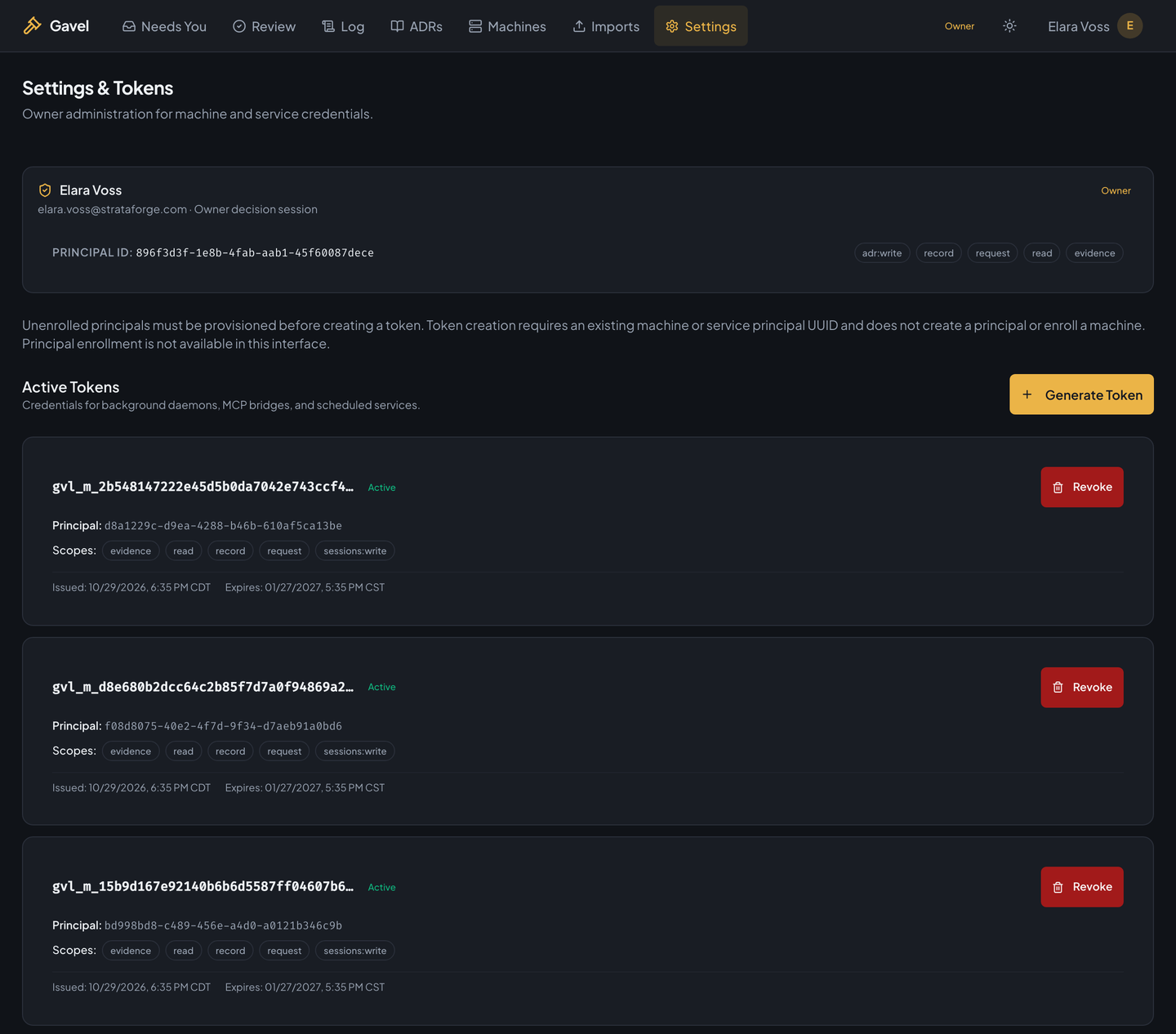Click trash icon for token gvl_m_15b9d167
This screenshot has width=1176, height=1034.
tap(1058, 887)
